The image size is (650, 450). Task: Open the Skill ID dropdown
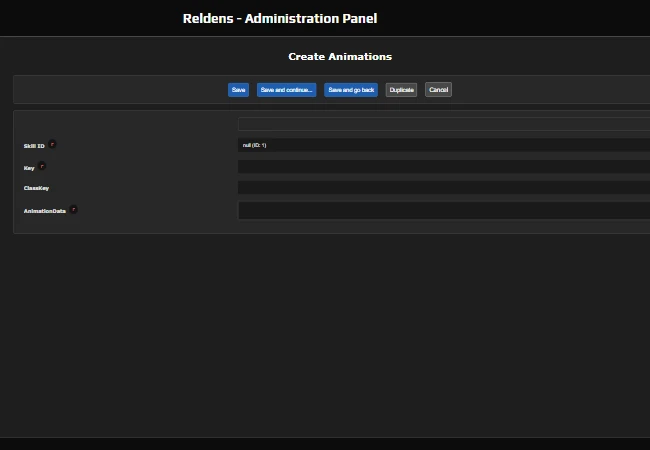(x=444, y=145)
